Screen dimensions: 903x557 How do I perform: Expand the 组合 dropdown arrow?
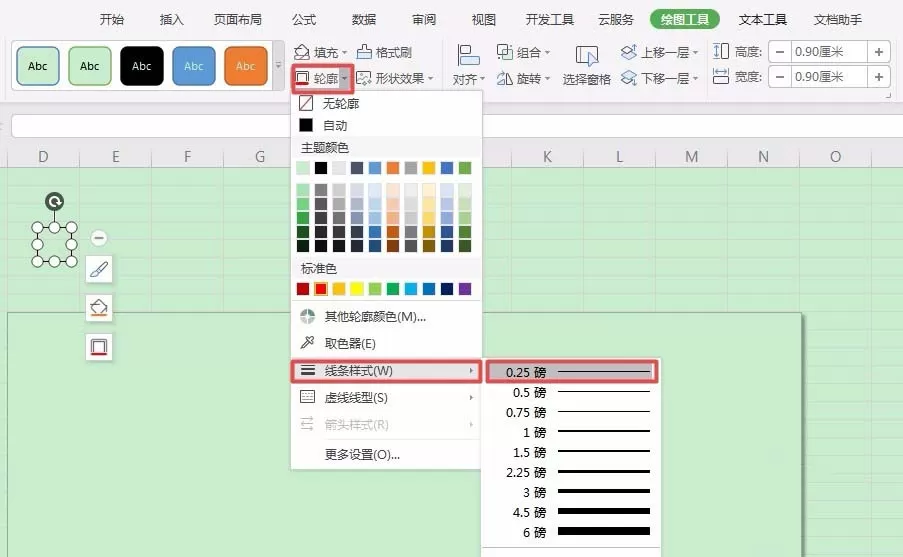tap(547, 53)
